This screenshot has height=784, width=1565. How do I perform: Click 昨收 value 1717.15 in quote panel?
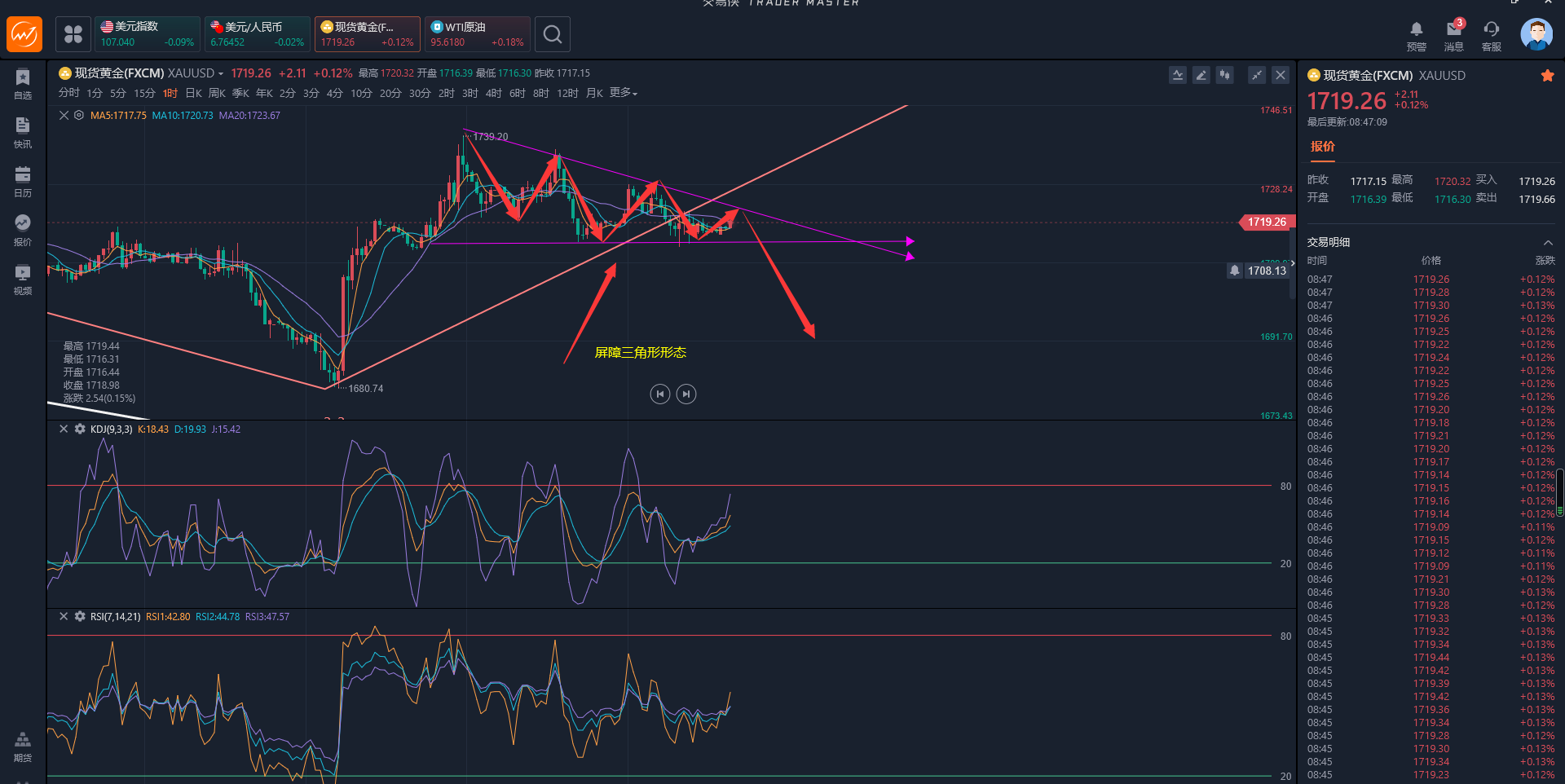pyautogui.click(x=1368, y=181)
